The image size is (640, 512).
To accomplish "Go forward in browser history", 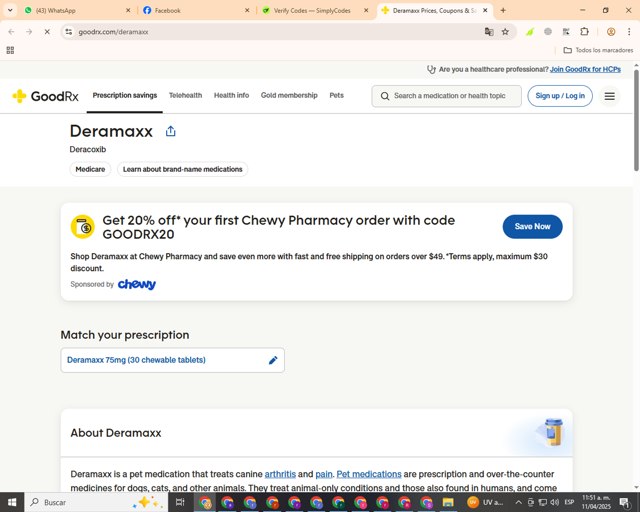I will point(29,31).
